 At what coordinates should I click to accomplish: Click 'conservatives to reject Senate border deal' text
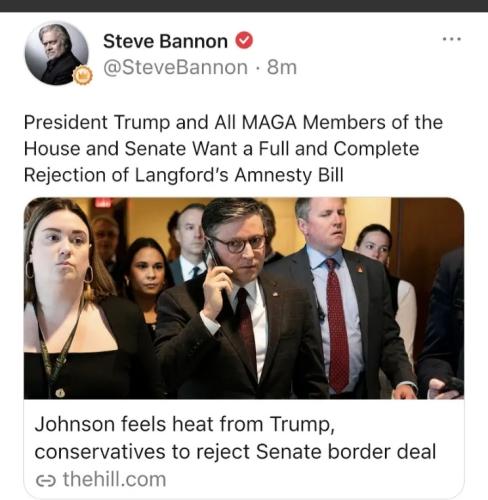(x=235, y=452)
